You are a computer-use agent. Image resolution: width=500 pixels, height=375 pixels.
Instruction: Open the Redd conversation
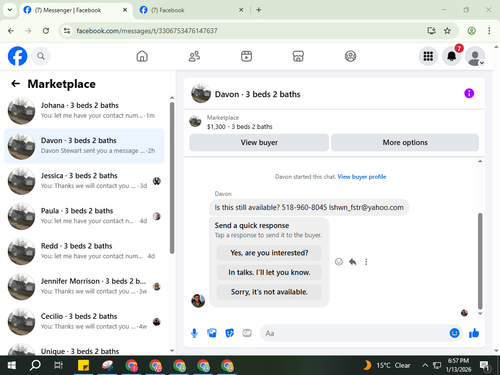pos(84,251)
